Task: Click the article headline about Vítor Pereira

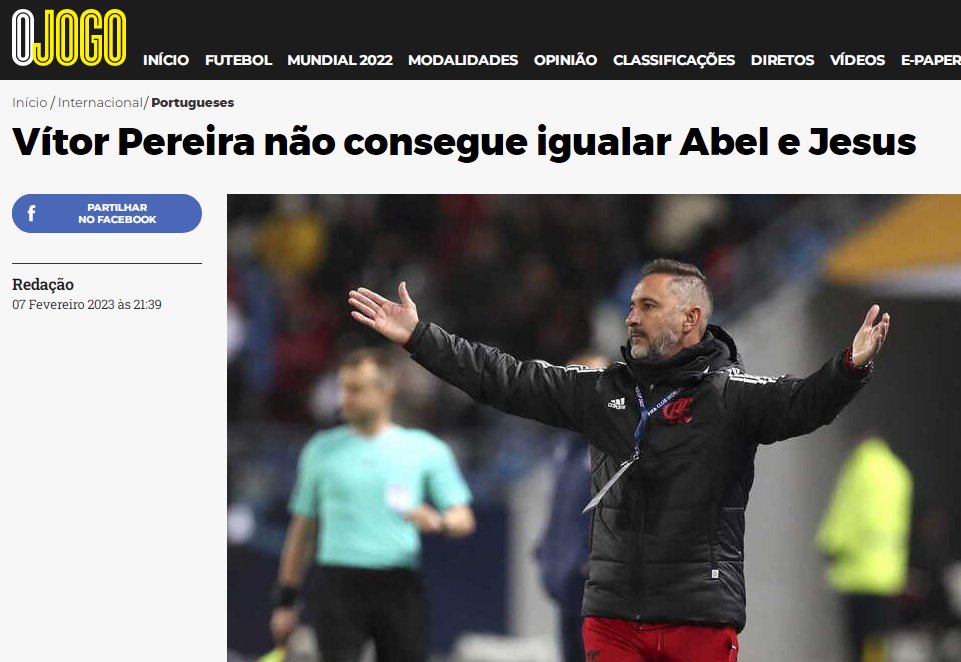Action: point(464,142)
